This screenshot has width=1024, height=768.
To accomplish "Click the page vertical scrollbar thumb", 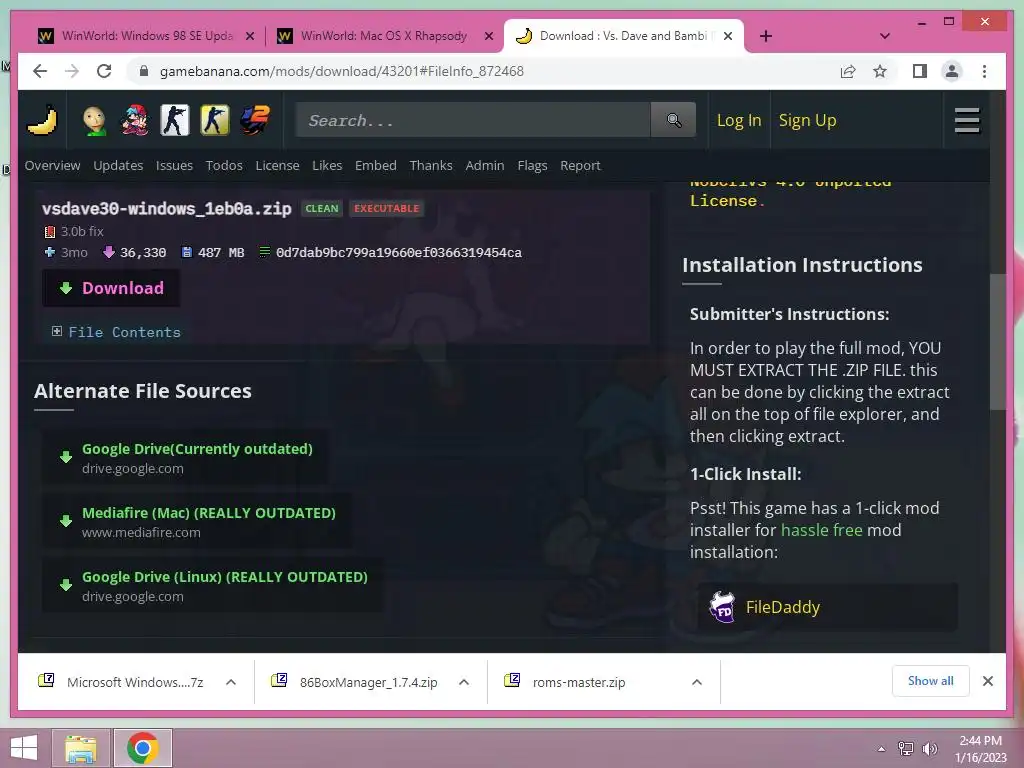I will pos(997,342).
